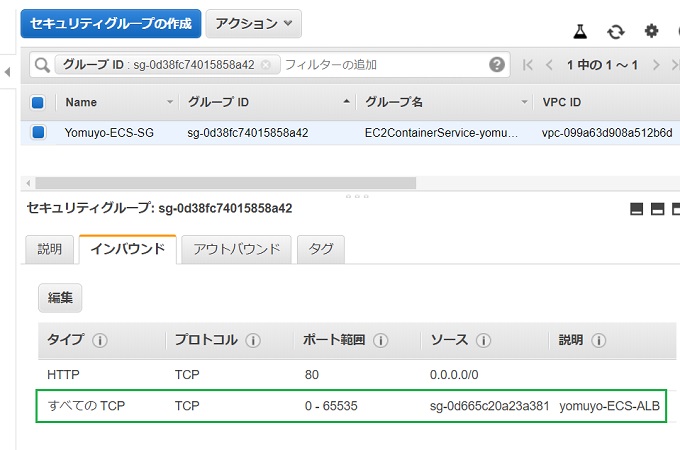Toggle the select-all checkbox in table header
Viewport: 680px width, 450px height.
(x=38, y=102)
